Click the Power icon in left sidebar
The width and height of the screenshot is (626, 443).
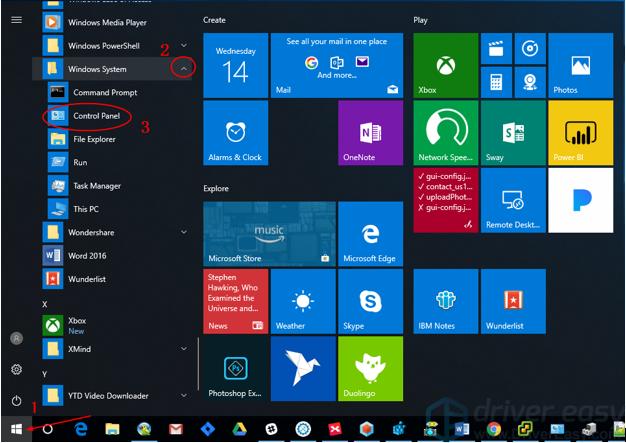coord(17,400)
